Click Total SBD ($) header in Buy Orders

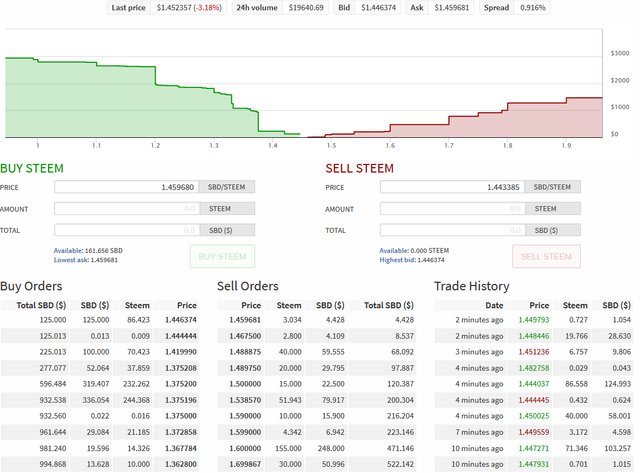(x=41, y=305)
